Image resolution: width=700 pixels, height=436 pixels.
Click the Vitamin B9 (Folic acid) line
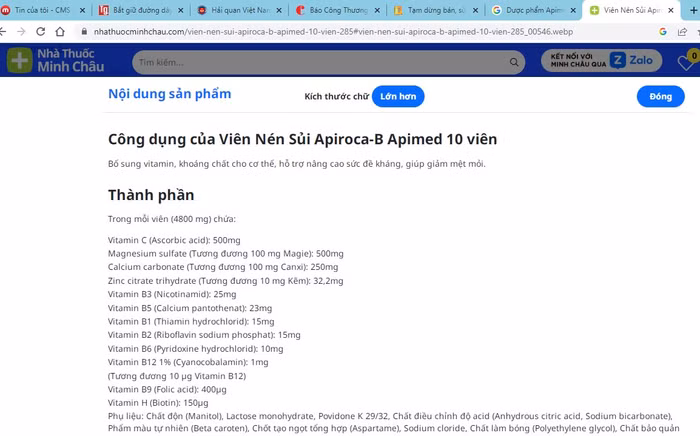tap(167, 389)
